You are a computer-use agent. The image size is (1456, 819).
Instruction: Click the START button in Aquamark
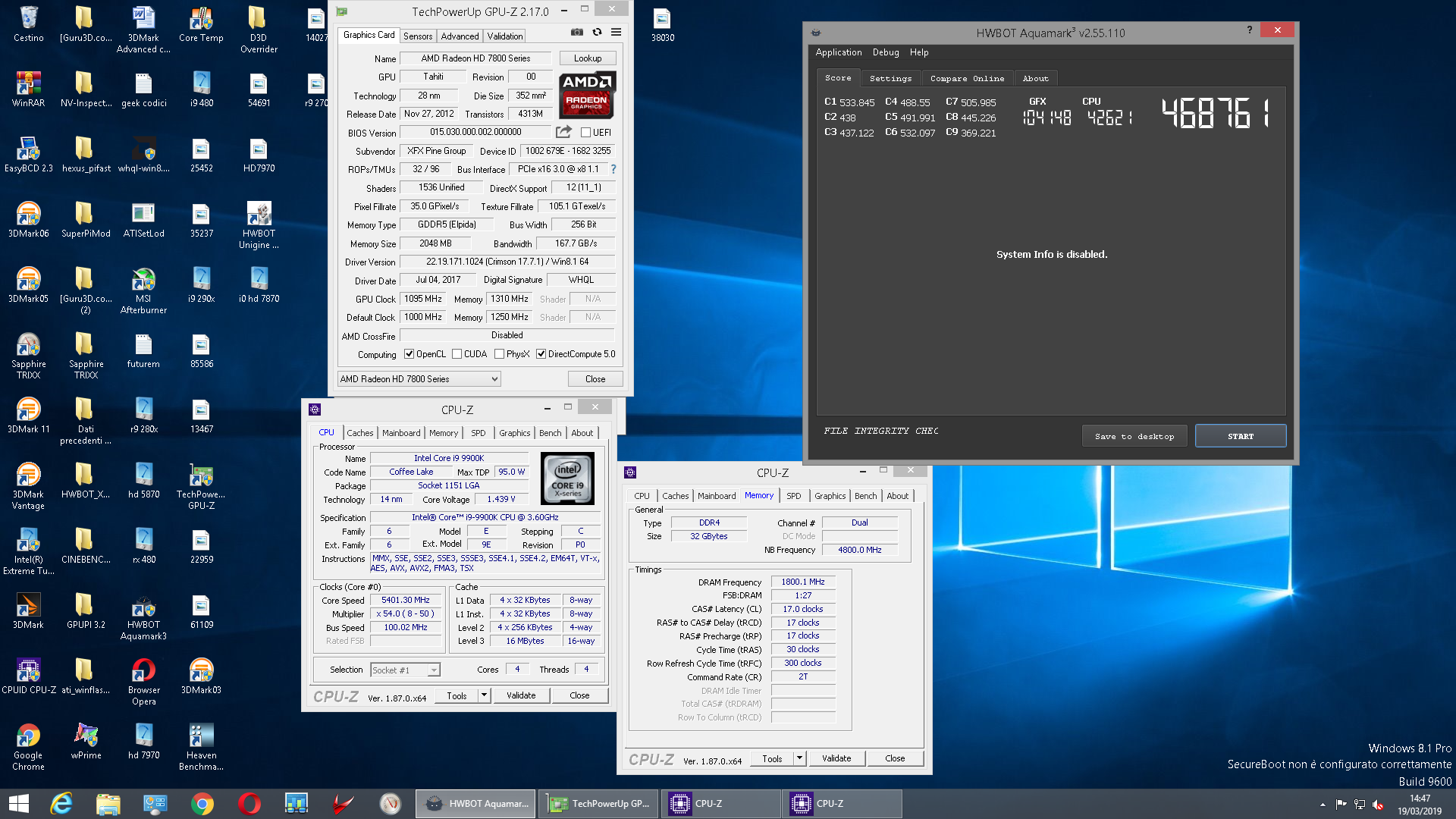tap(1241, 436)
